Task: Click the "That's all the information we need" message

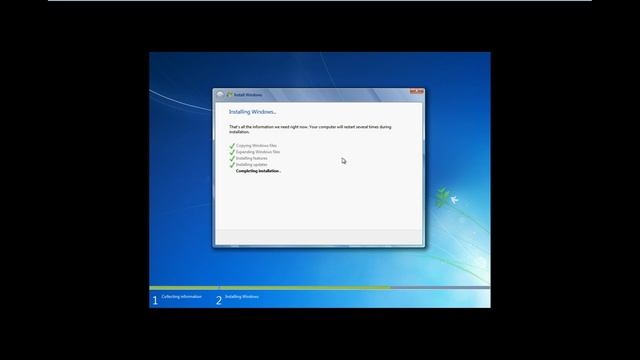Action: click(310, 129)
